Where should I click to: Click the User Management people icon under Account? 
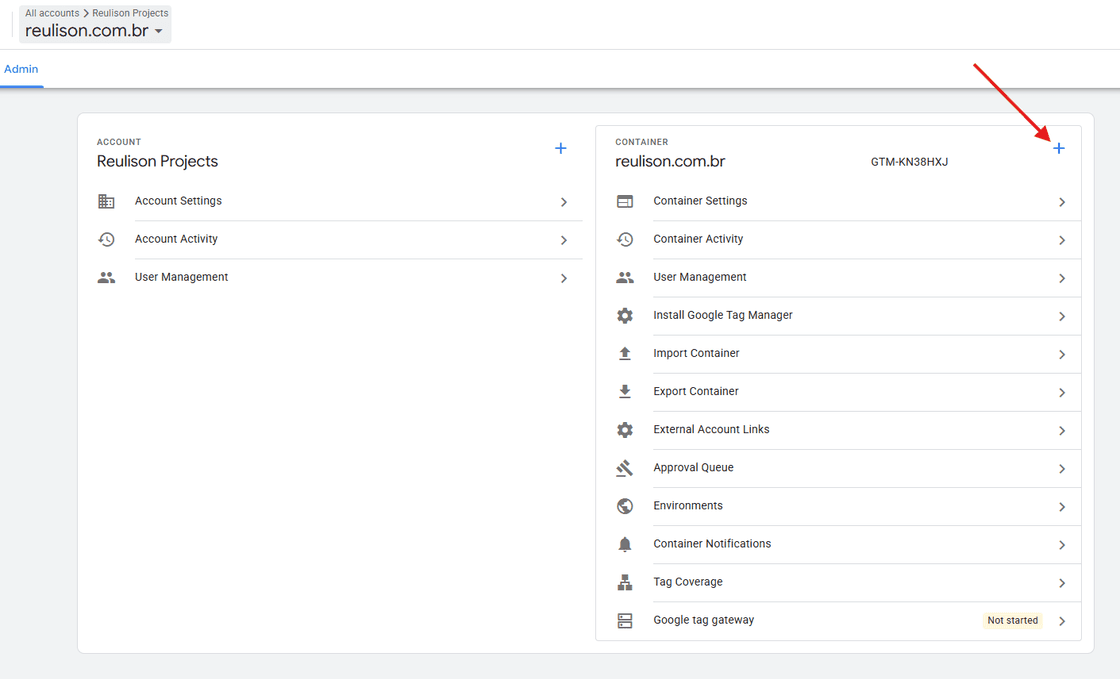pyautogui.click(x=107, y=277)
